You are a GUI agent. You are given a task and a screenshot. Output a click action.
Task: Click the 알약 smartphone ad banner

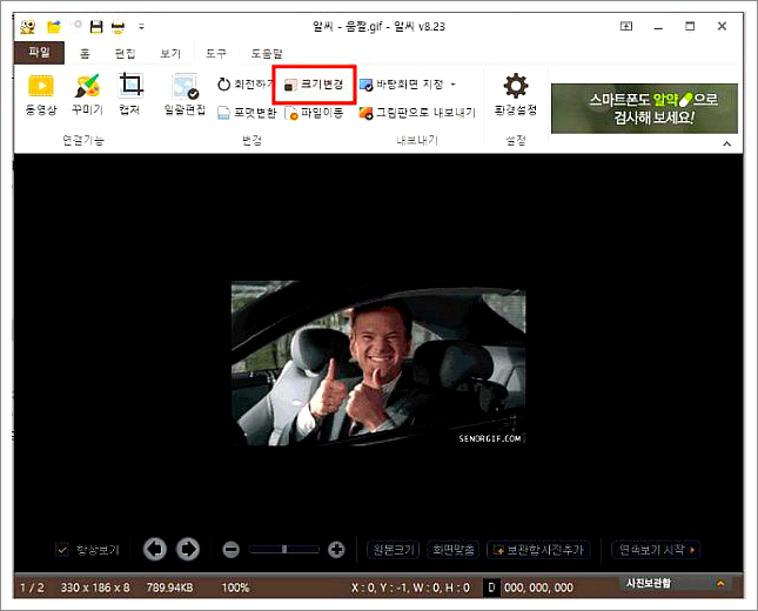coord(644,108)
